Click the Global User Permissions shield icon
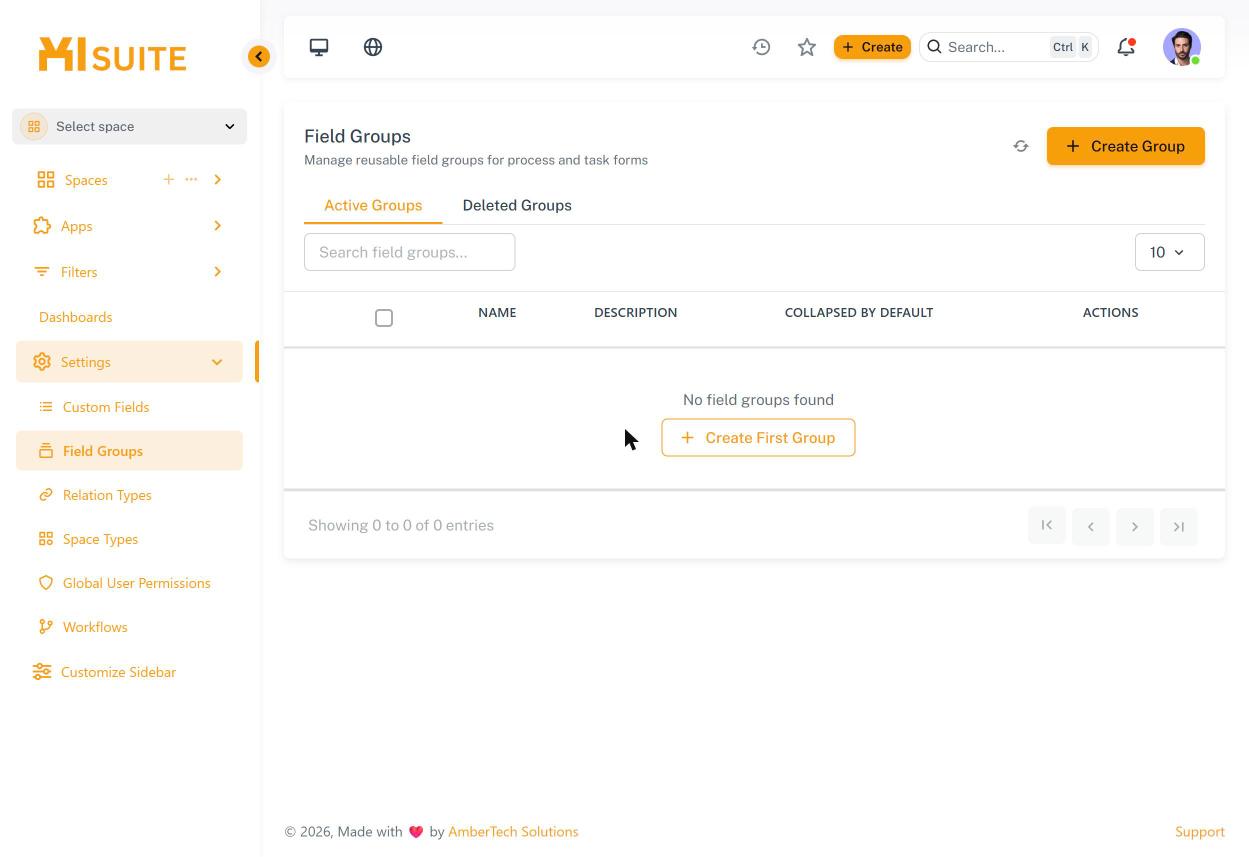 [x=46, y=583]
